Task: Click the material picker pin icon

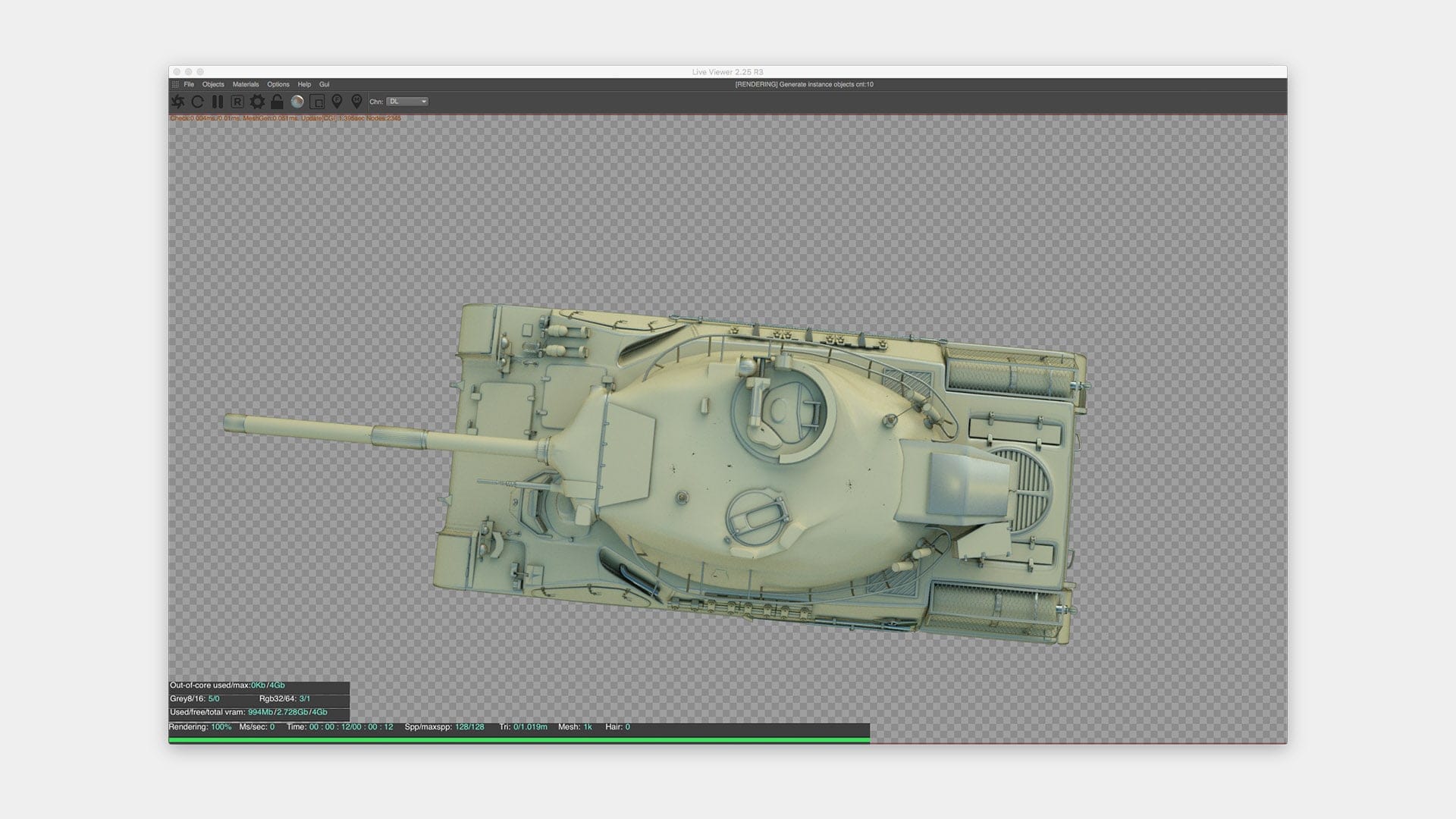Action: point(356,102)
